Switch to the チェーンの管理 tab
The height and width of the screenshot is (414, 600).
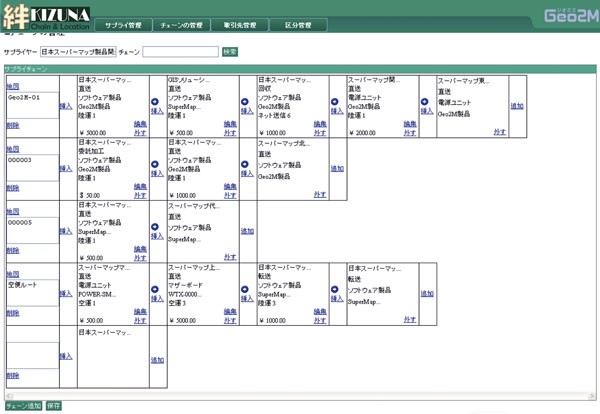pos(182,25)
